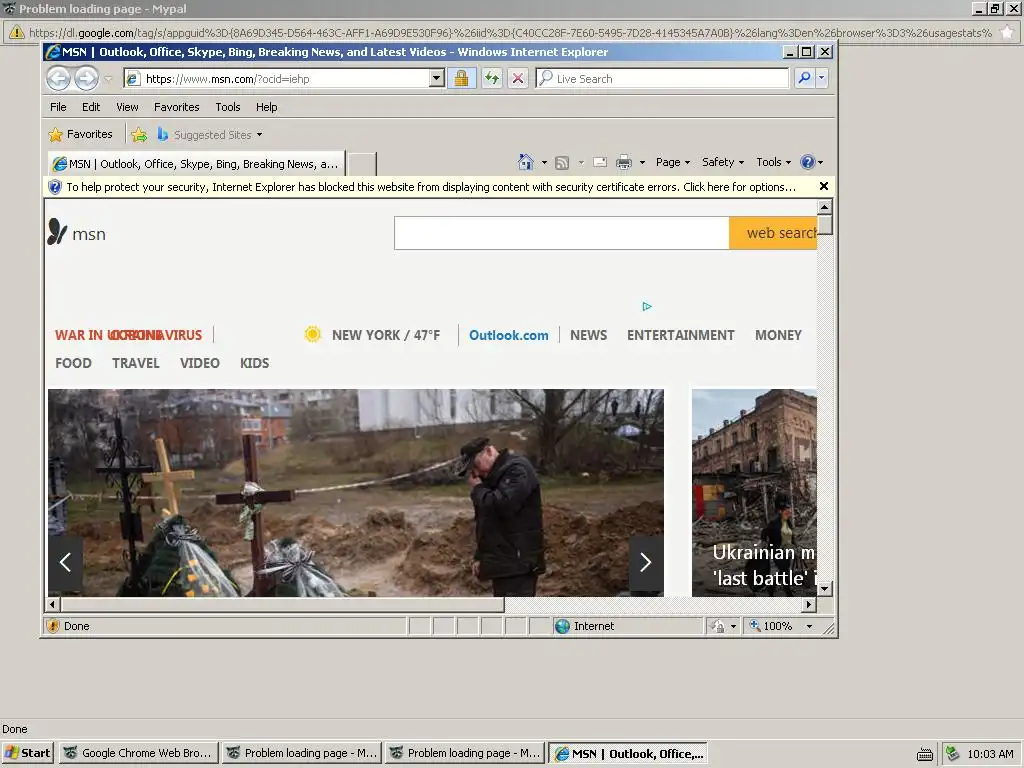Run Live Search with magnifier button
The height and width of the screenshot is (768, 1024).
(x=805, y=78)
